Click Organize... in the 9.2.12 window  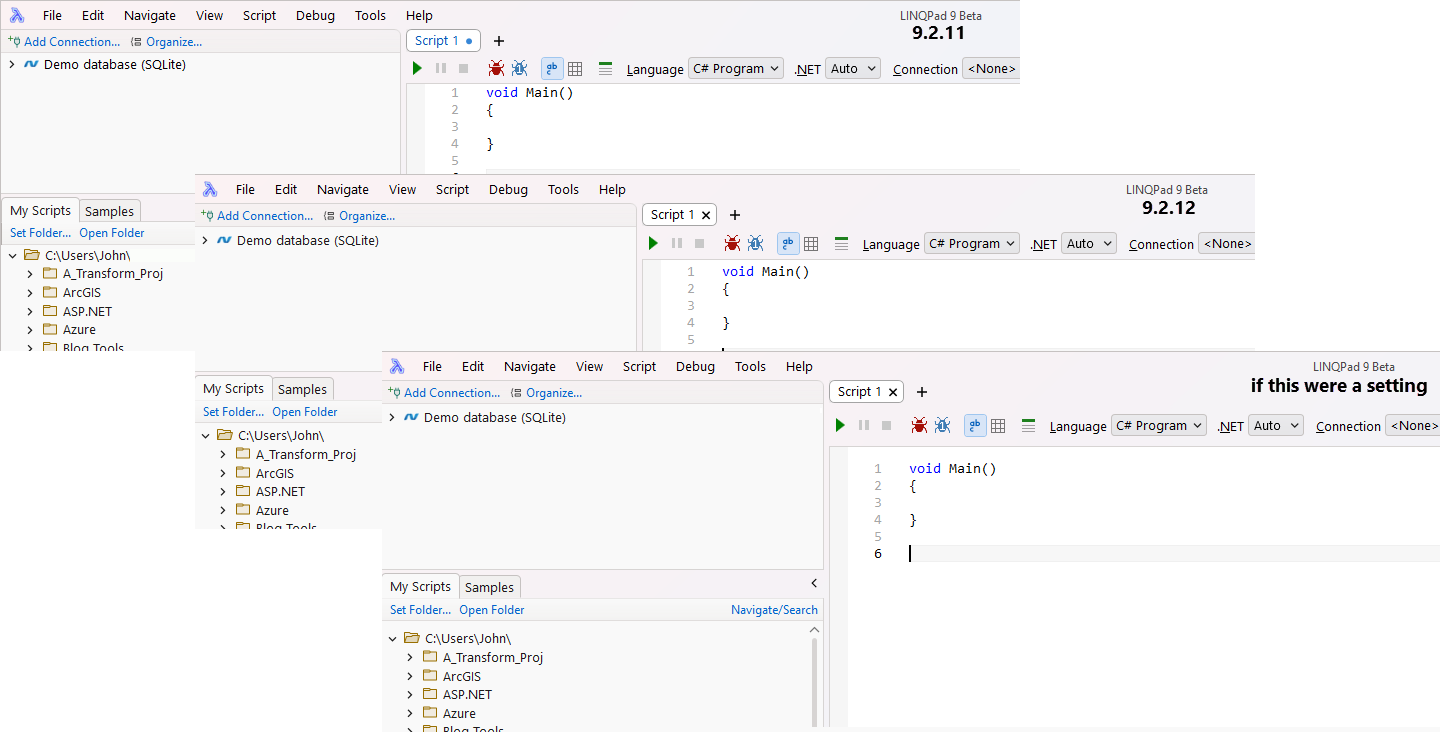[359, 215]
